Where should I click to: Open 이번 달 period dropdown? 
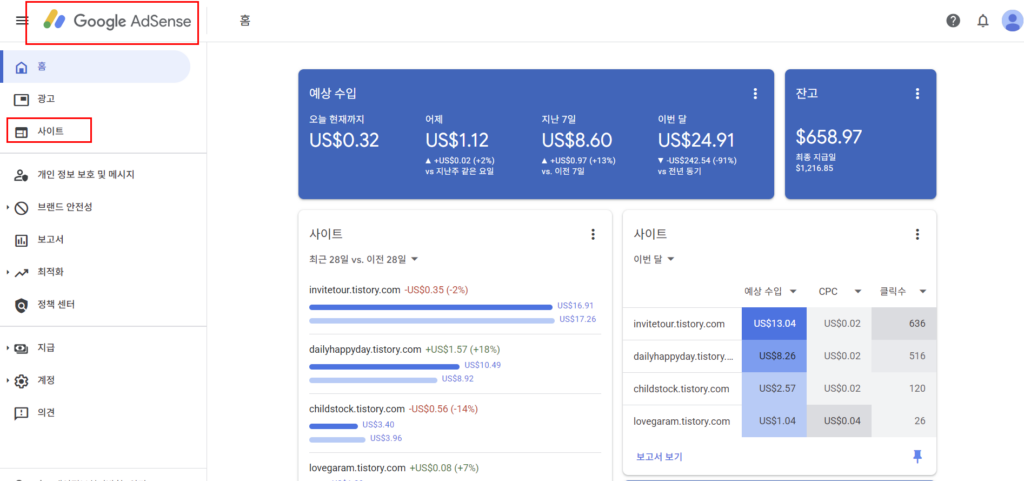click(x=654, y=259)
